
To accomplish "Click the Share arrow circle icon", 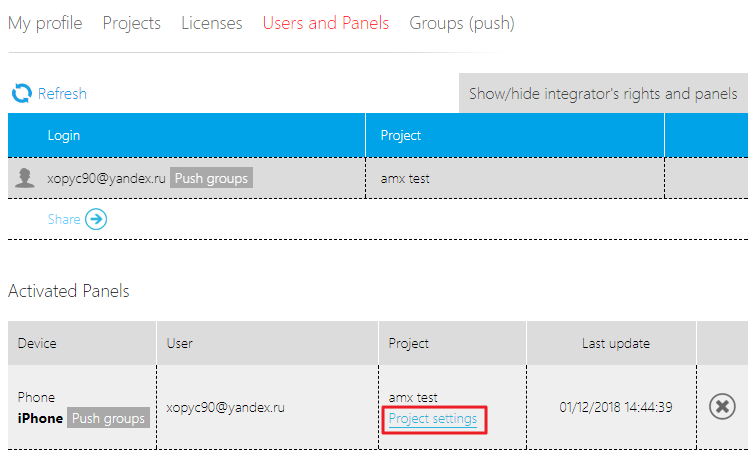I will click(96, 219).
